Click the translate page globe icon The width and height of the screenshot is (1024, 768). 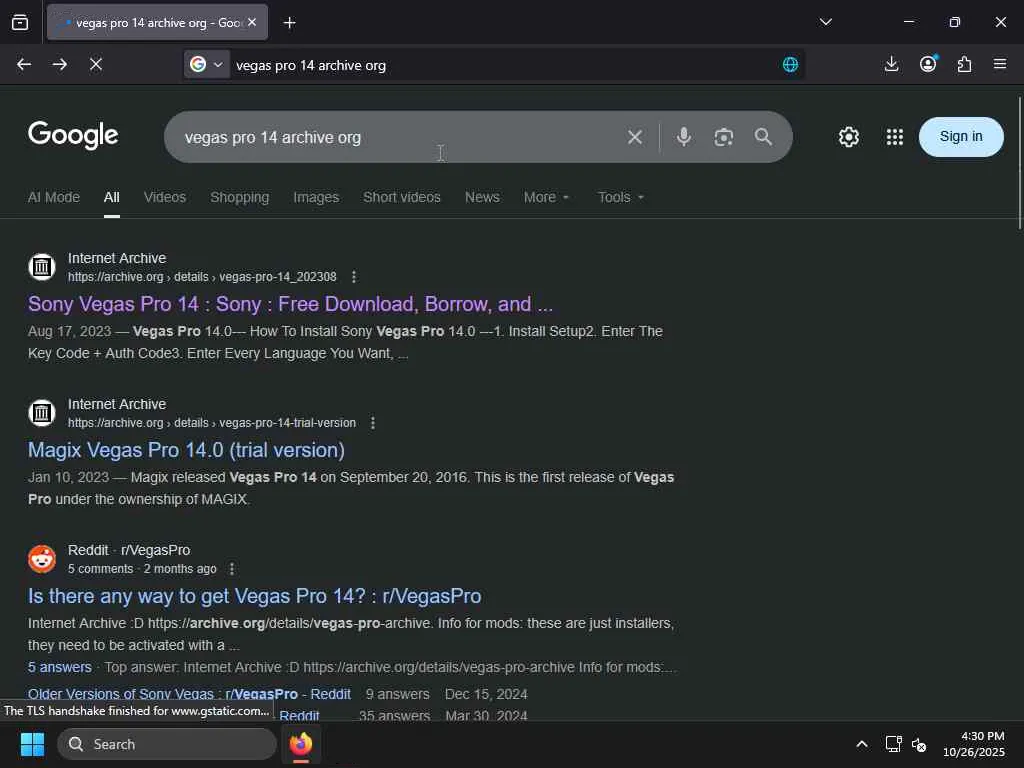[x=790, y=65]
